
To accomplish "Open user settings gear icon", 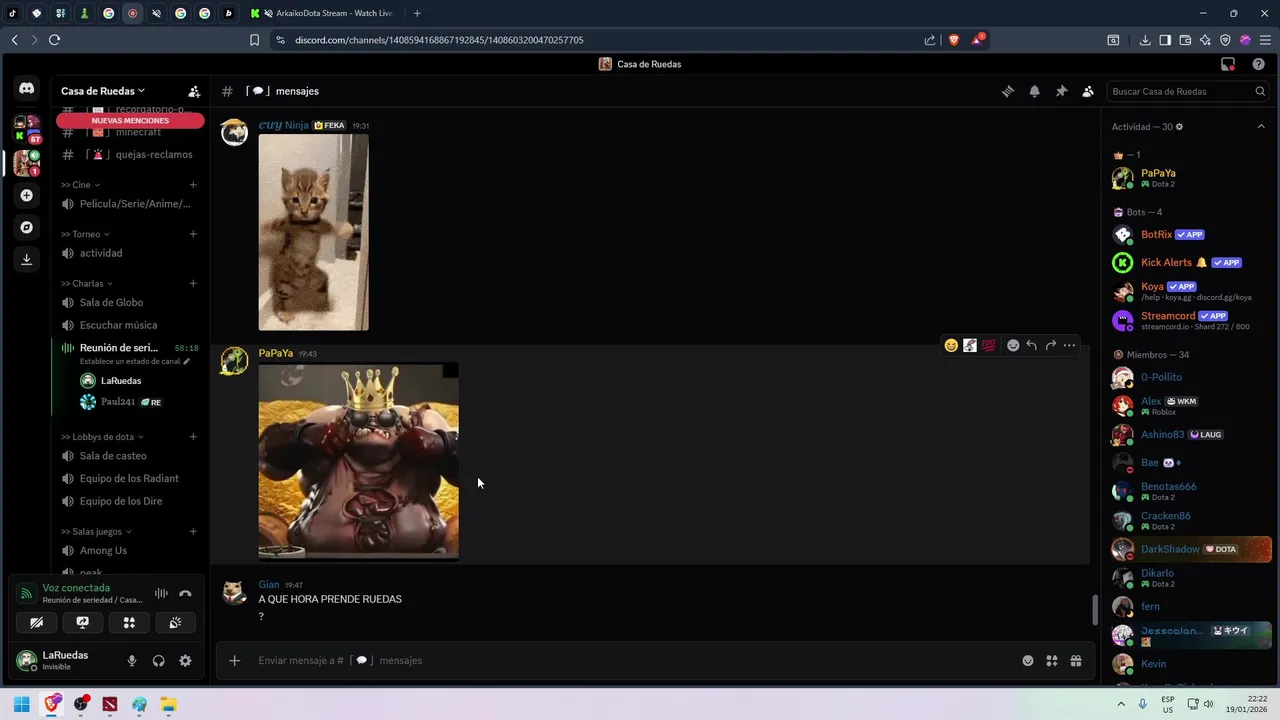I will click(x=185, y=661).
